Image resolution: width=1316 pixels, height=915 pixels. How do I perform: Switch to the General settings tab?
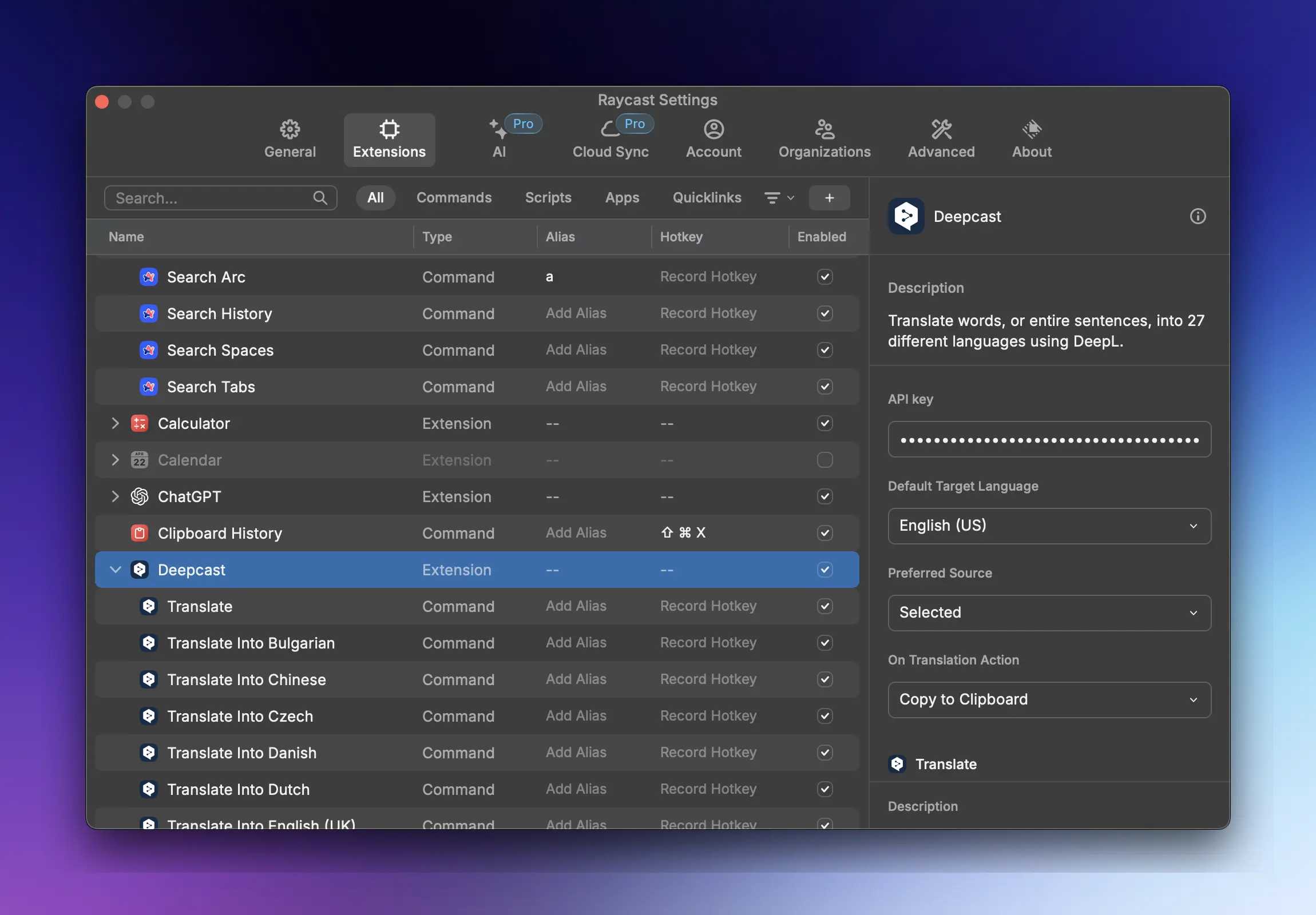click(x=290, y=139)
